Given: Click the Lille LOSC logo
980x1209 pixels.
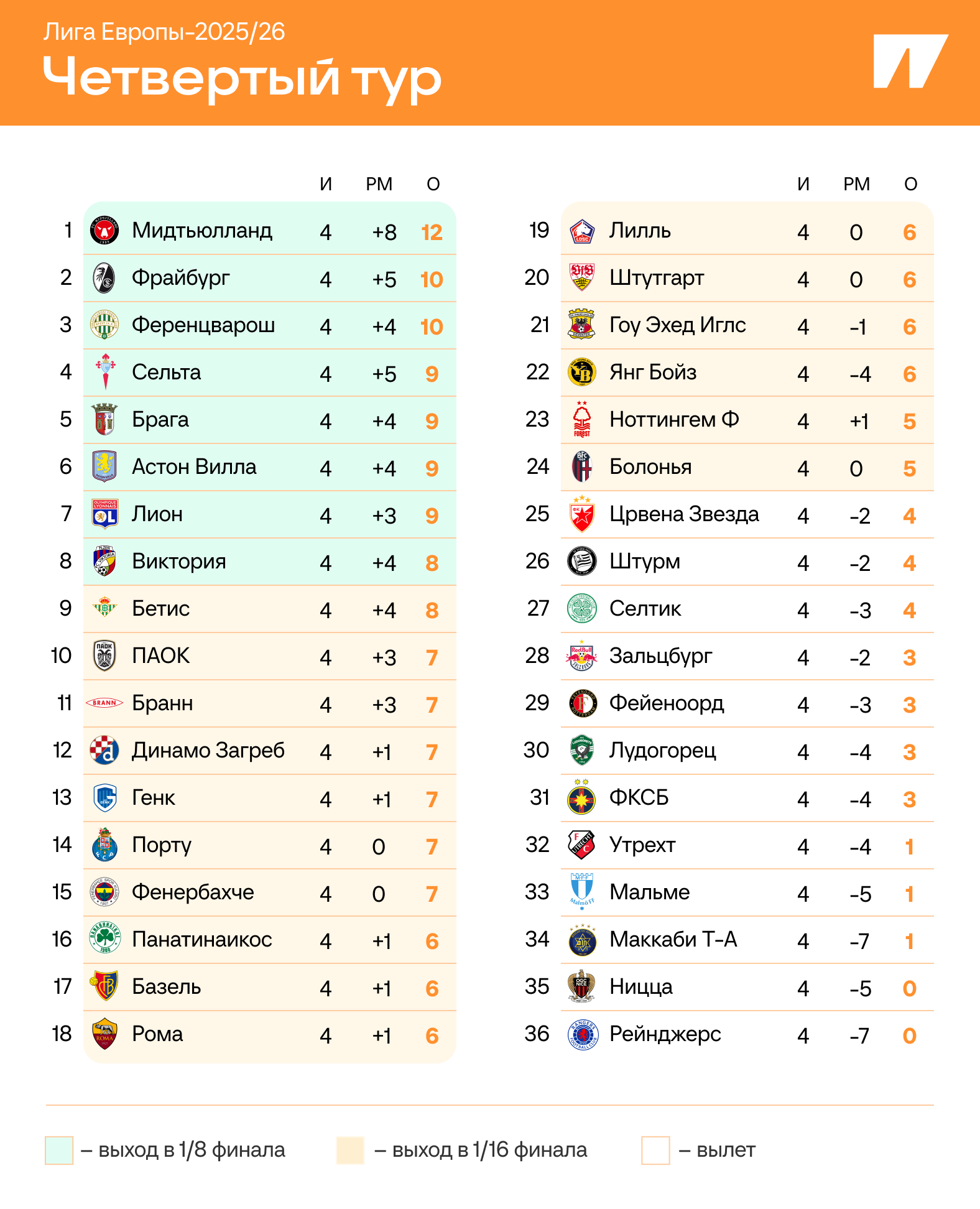Looking at the screenshot, I should click(582, 231).
